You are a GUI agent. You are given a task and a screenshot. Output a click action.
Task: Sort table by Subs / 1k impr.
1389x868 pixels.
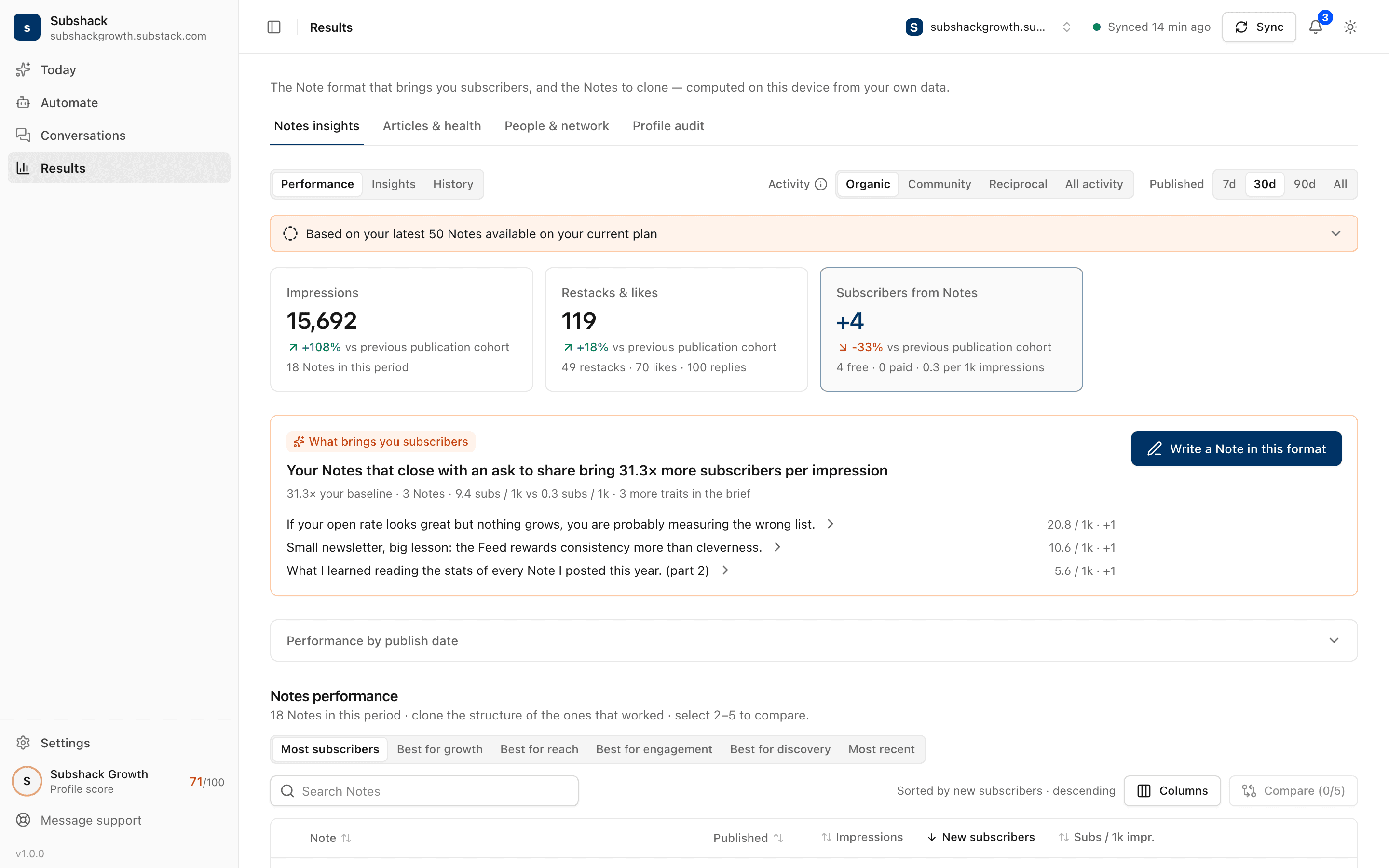pyautogui.click(x=1106, y=837)
